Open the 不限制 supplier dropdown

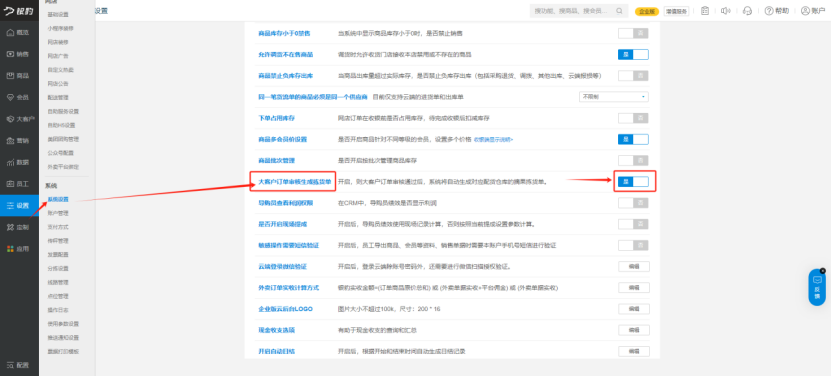click(x=614, y=97)
